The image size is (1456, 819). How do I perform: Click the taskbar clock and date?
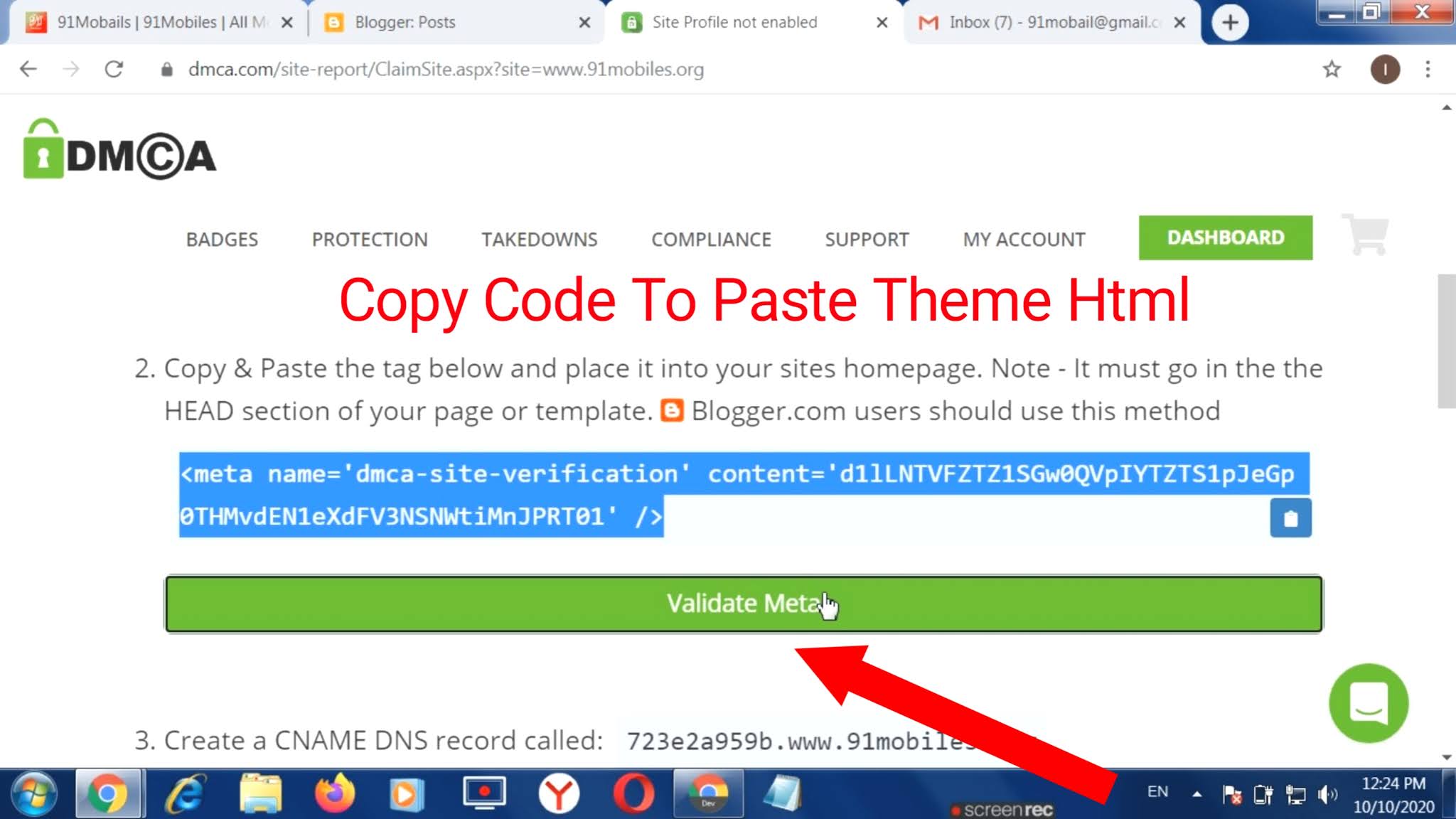pyautogui.click(x=1393, y=795)
